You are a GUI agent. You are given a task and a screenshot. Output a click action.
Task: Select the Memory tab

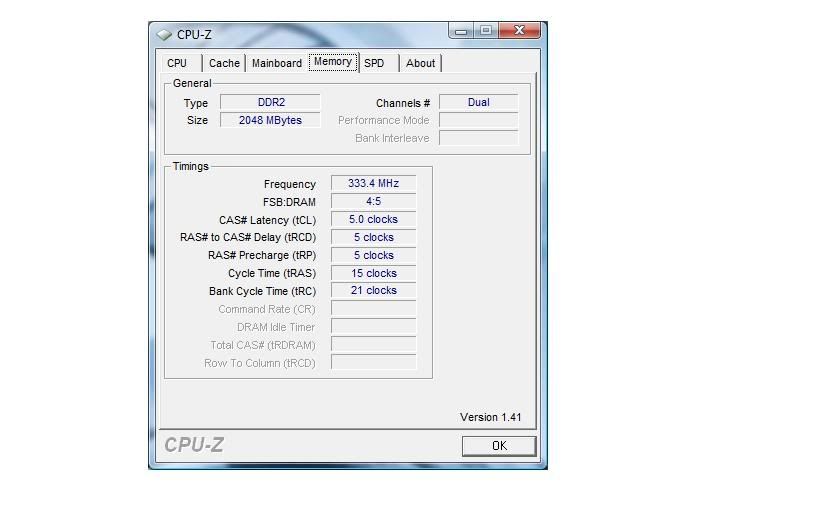(x=333, y=62)
